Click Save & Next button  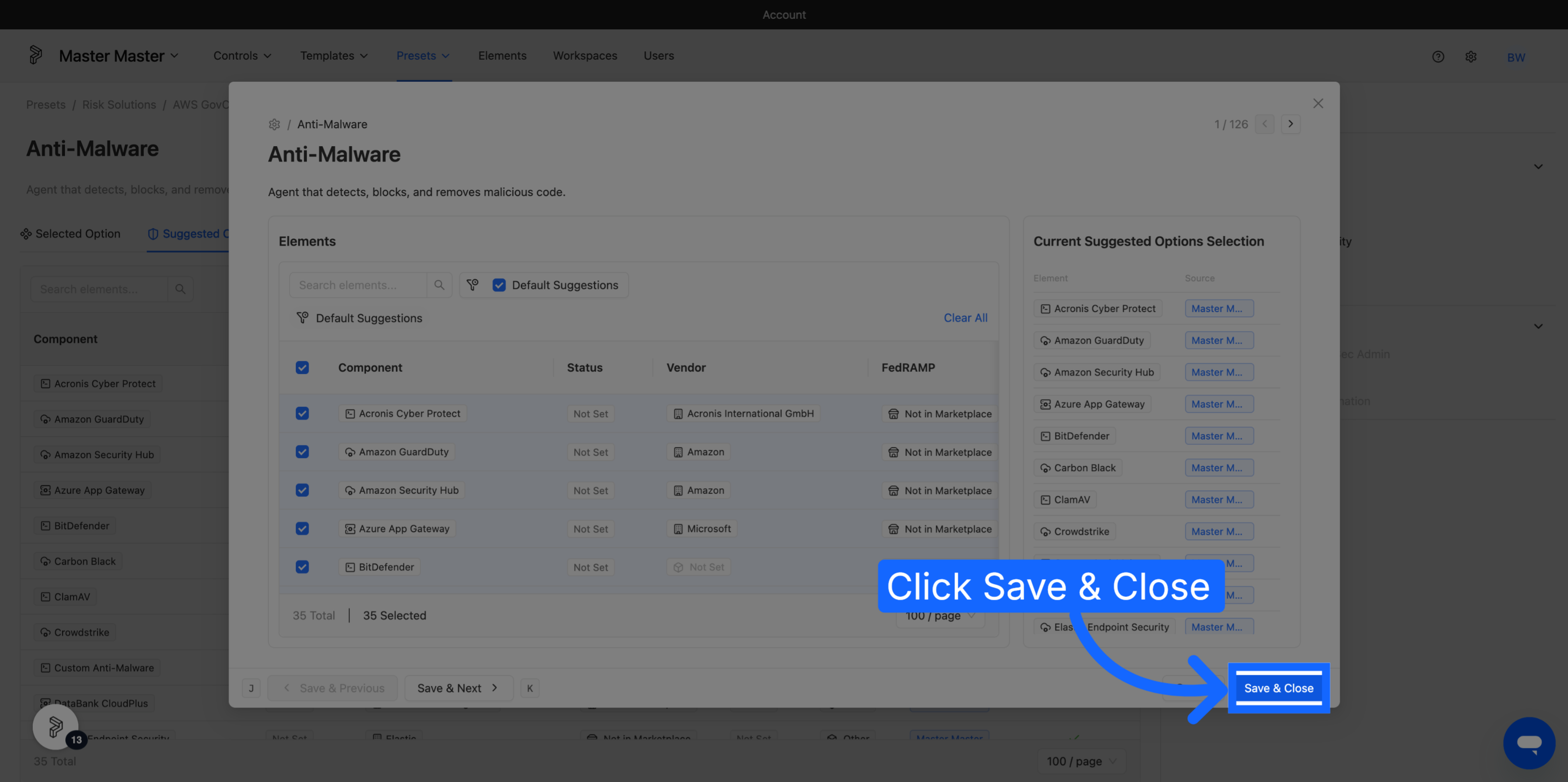pyautogui.click(x=458, y=688)
